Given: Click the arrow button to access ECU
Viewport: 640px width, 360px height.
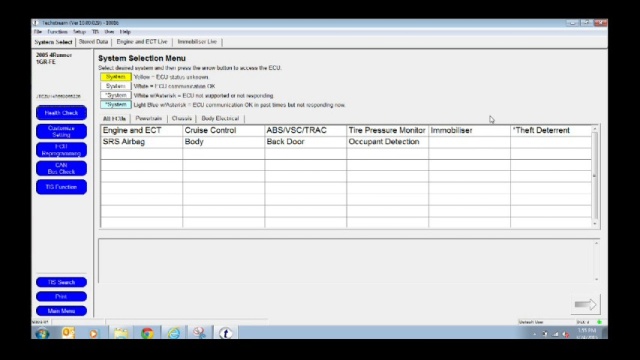Looking at the screenshot, I should coord(585,304).
